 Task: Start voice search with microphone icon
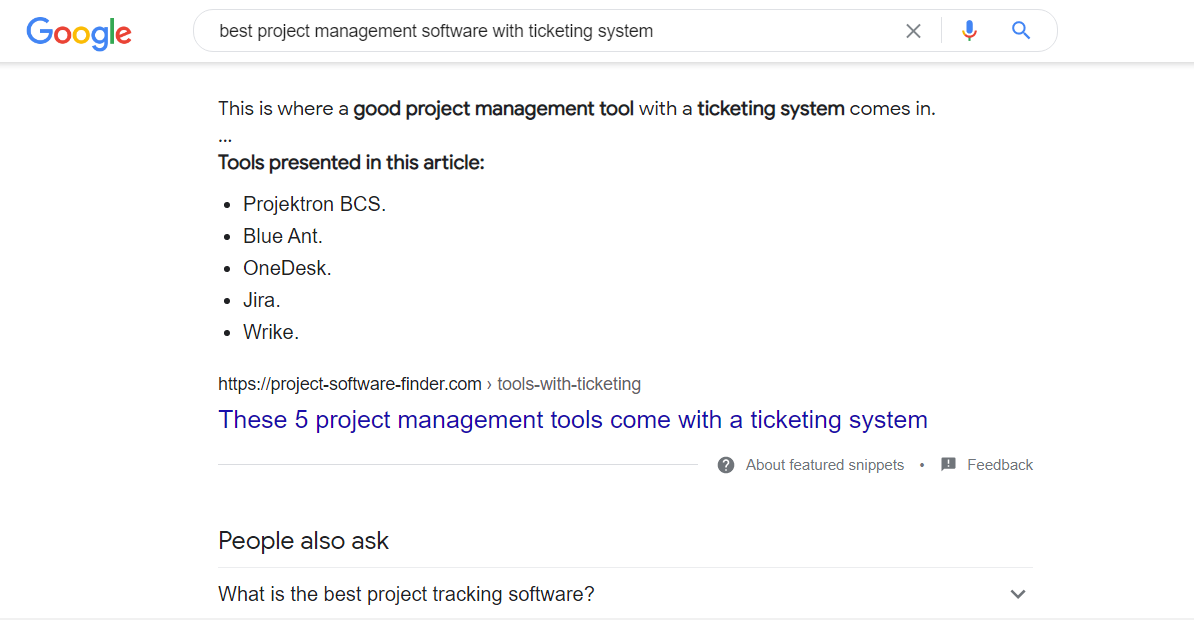[969, 30]
